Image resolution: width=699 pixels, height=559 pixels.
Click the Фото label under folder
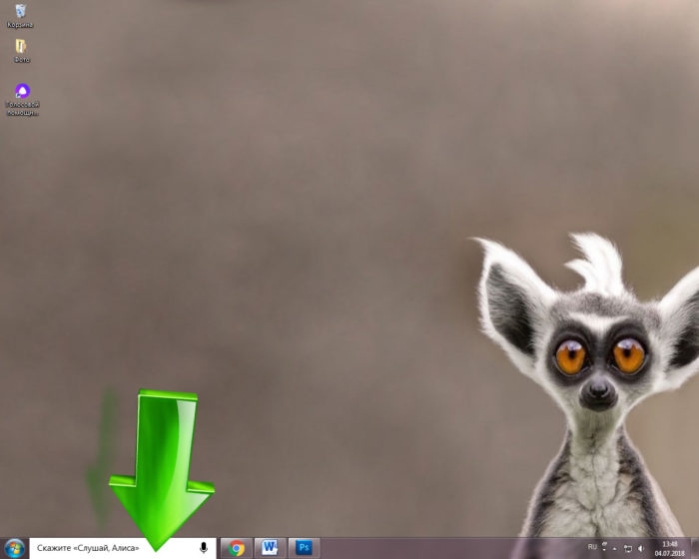coord(21,59)
